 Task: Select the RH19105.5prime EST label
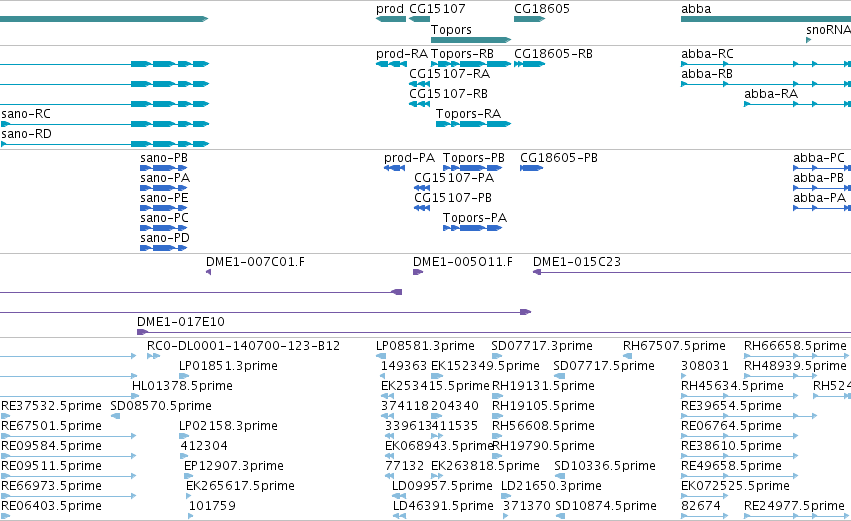tap(543, 406)
